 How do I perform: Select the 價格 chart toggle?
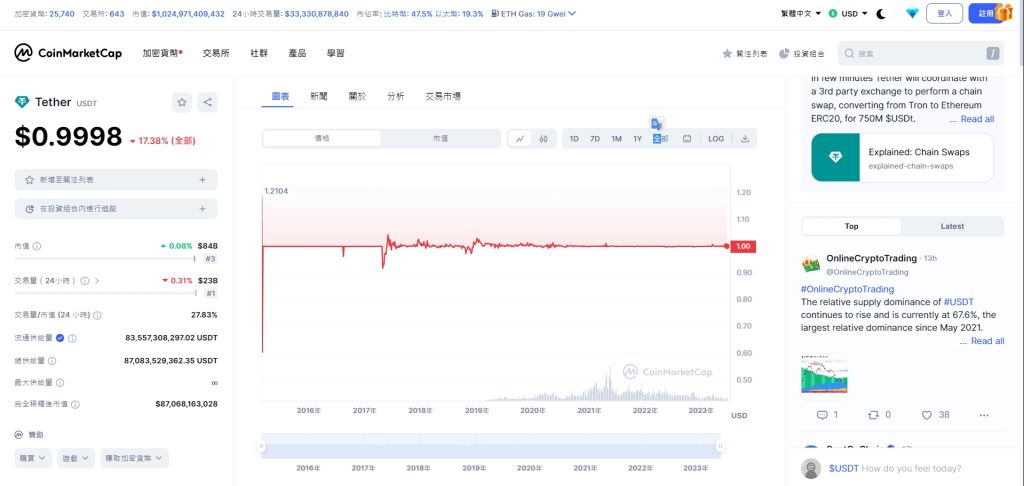click(x=322, y=138)
